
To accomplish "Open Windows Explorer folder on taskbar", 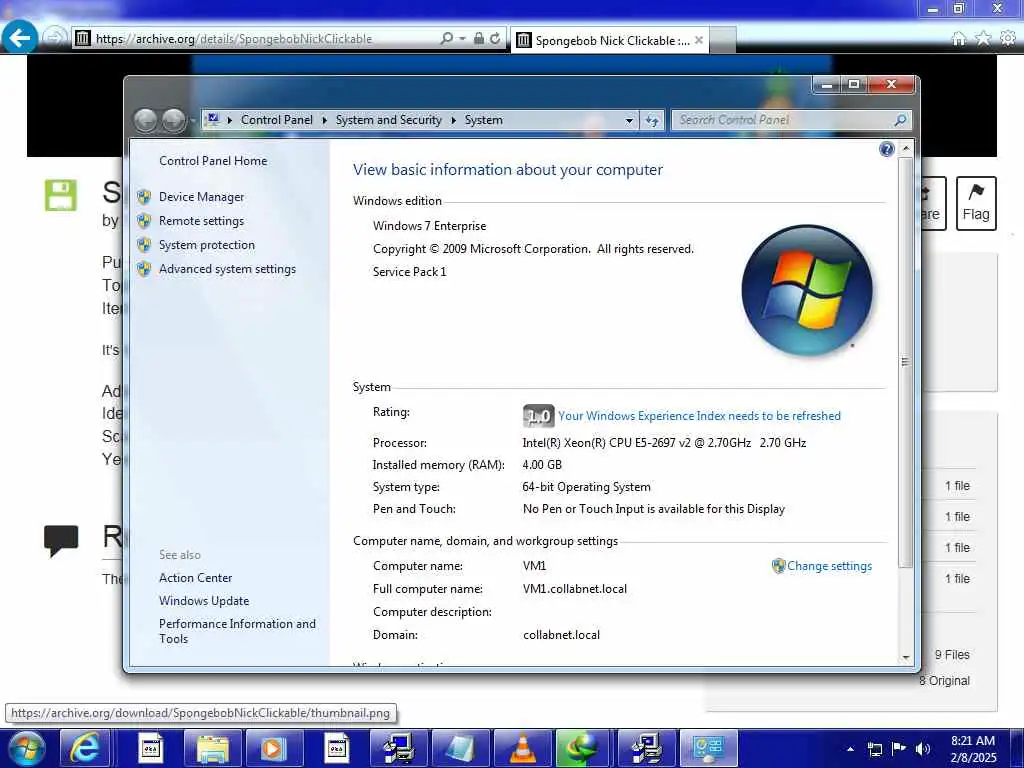I will [213, 748].
